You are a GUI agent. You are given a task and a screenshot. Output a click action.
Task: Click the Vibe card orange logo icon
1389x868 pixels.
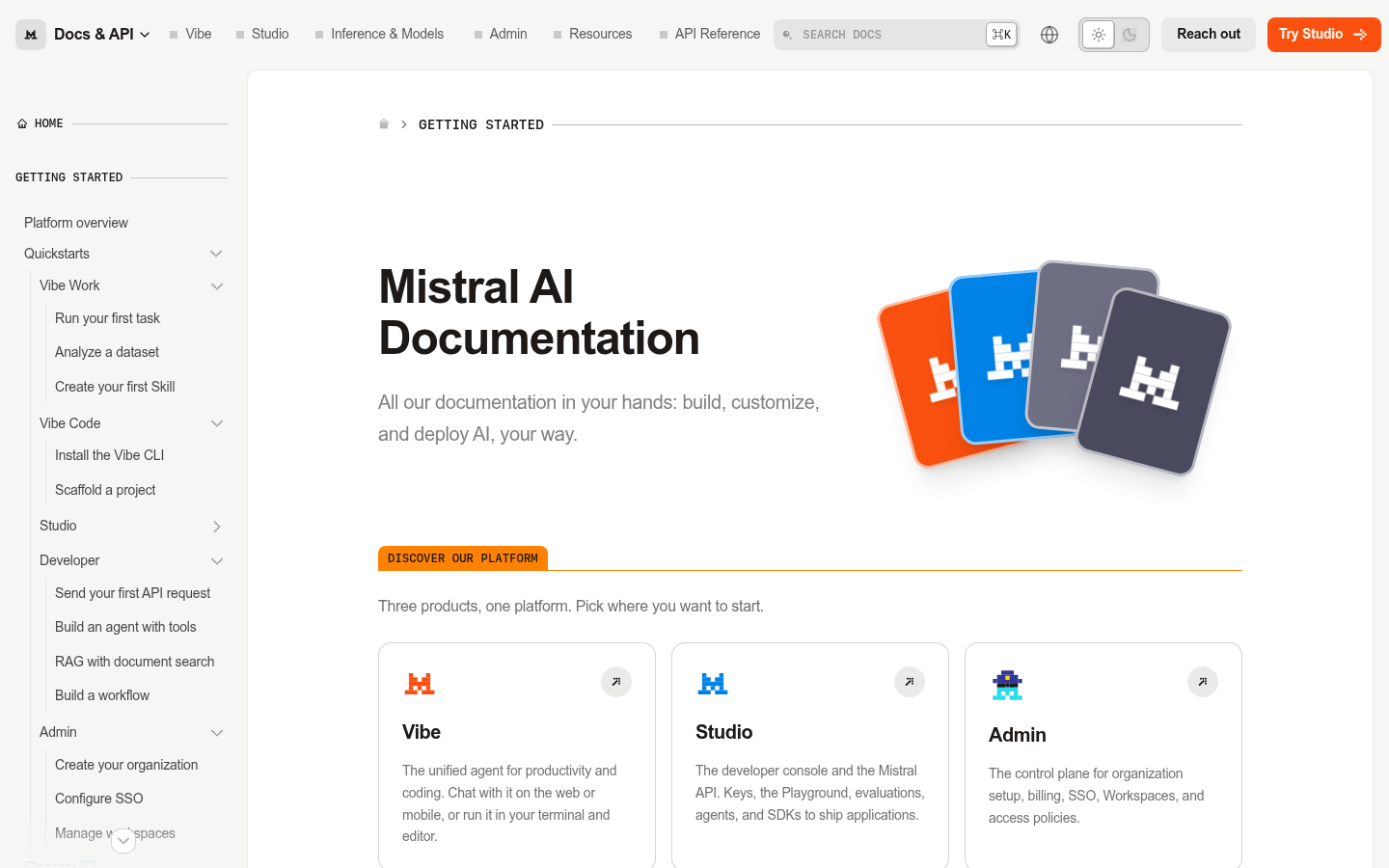[x=420, y=684]
